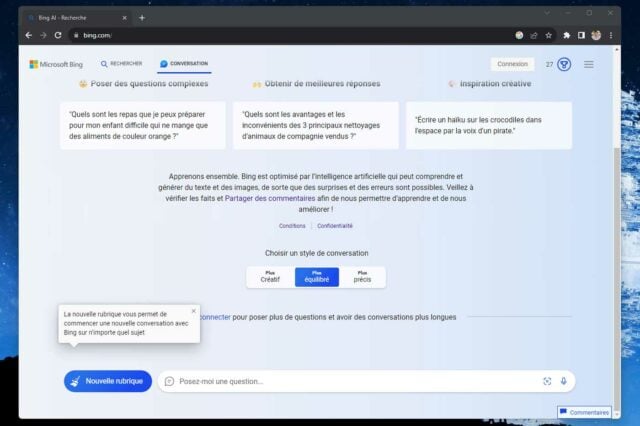Choose the Plus équilibré conversation style
The height and width of the screenshot is (426, 640).
pos(317,277)
